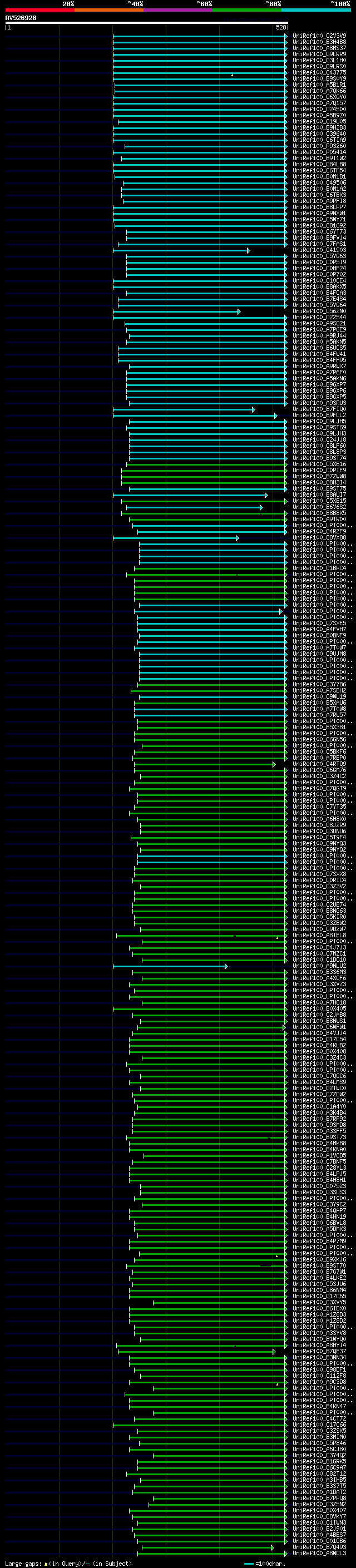356x1568 pixels.
Task: Select the UniRef100_Q17C66 hit label
Action: tap(319, 1424)
